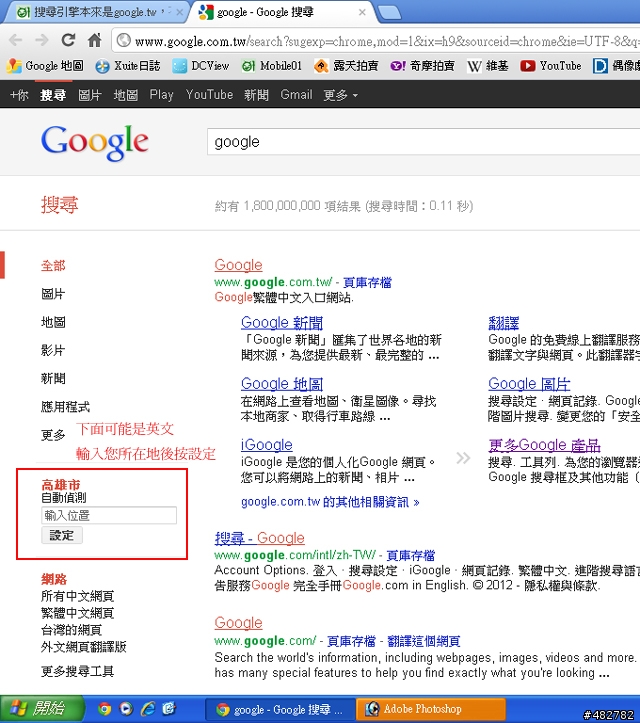Click 翻譯這個網頁 for google.com result
640x723 pixels.
pyautogui.click(x=423, y=641)
